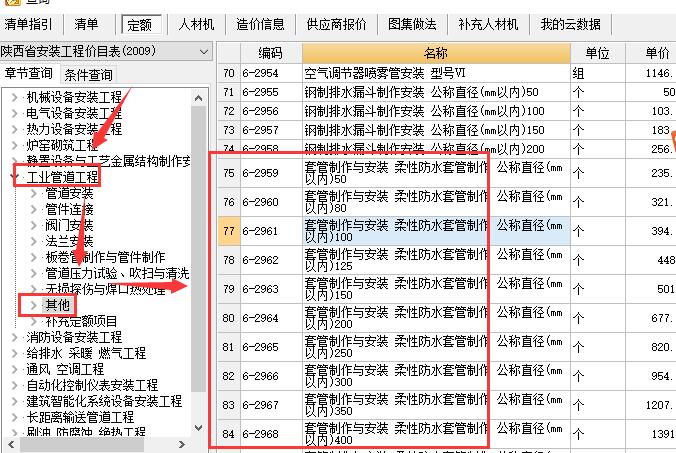Select row with code 6-2959

[x=260, y=173]
